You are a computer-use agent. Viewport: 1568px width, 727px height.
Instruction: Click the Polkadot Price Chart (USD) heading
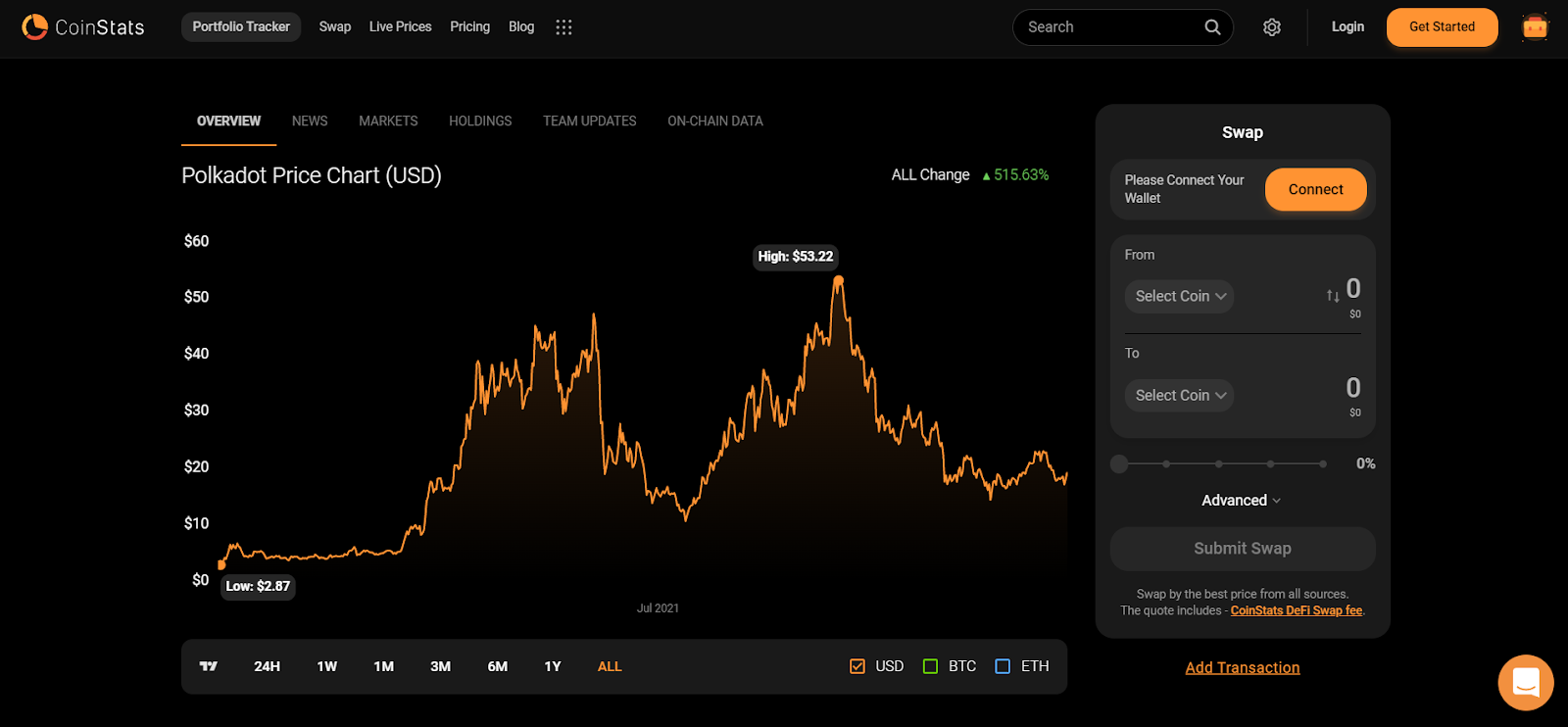pos(312,175)
